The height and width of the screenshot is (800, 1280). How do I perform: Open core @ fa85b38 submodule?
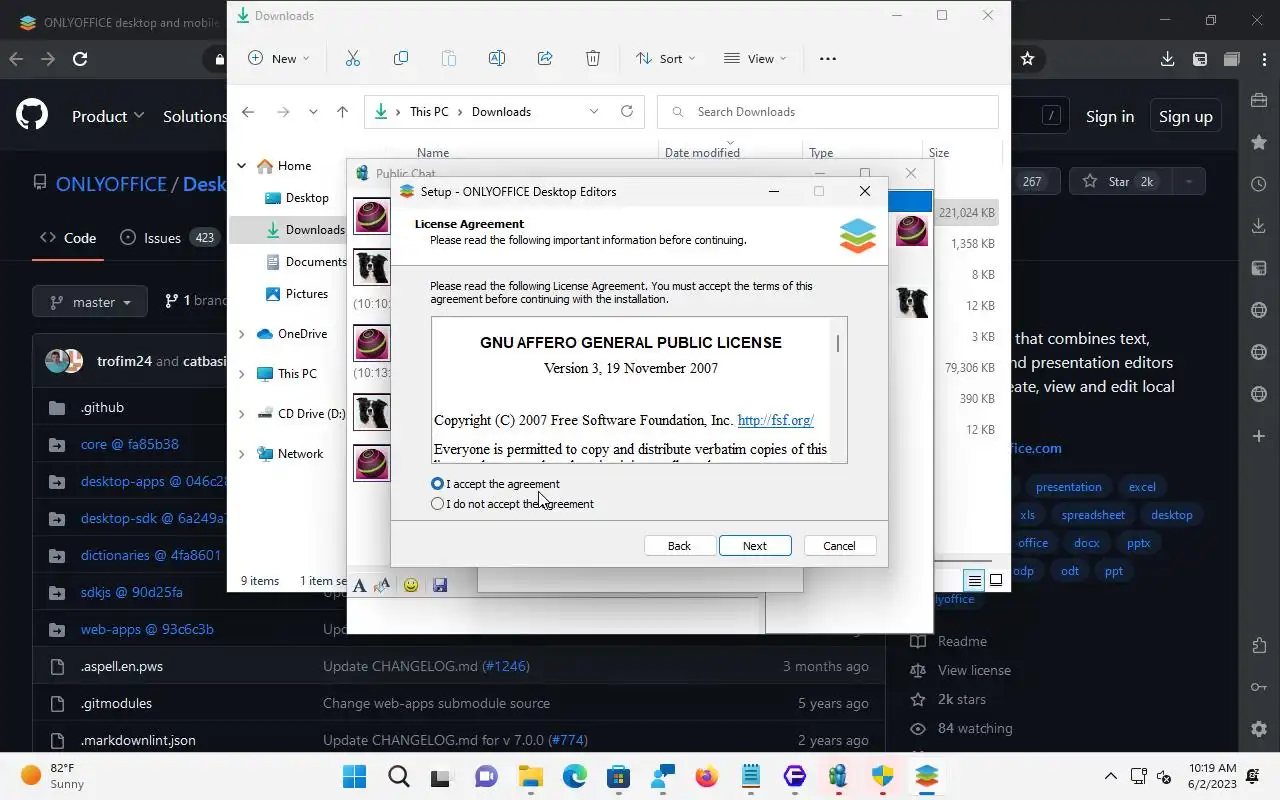pyautogui.click(x=130, y=444)
